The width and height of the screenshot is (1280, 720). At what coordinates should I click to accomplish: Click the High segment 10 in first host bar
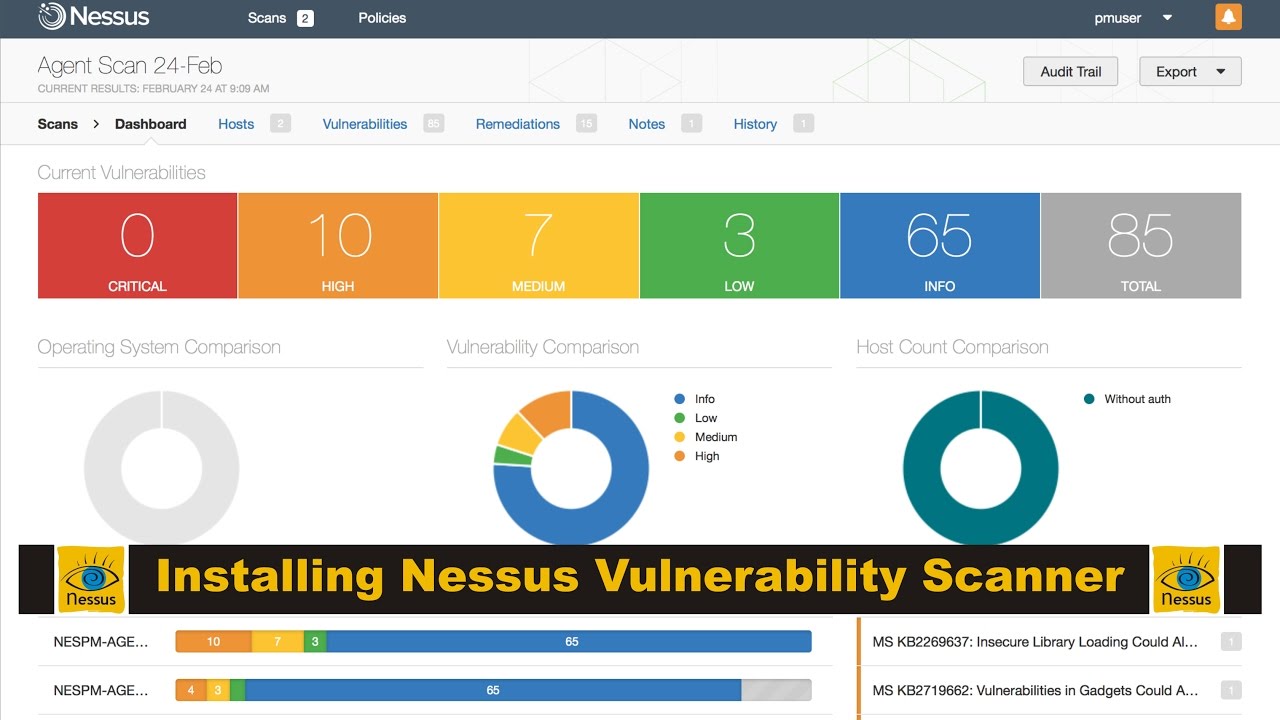(x=213, y=642)
